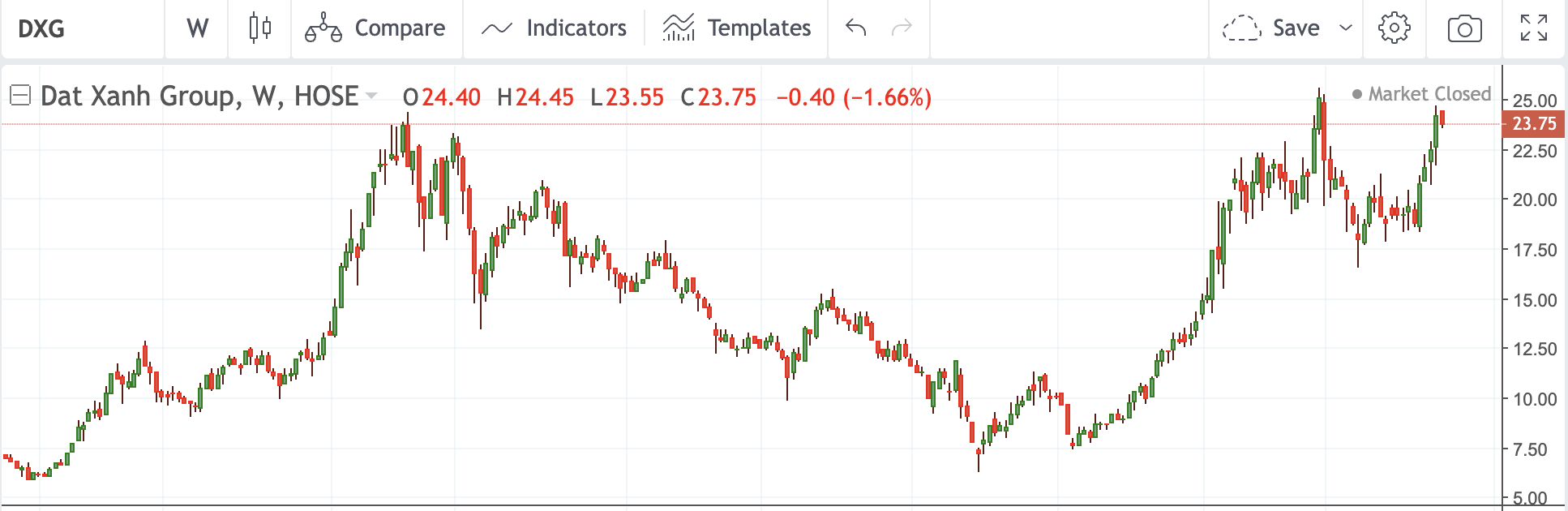The height and width of the screenshot is (511, 1568).
Task: Redo the last chart action
Action: coord(902,28)
